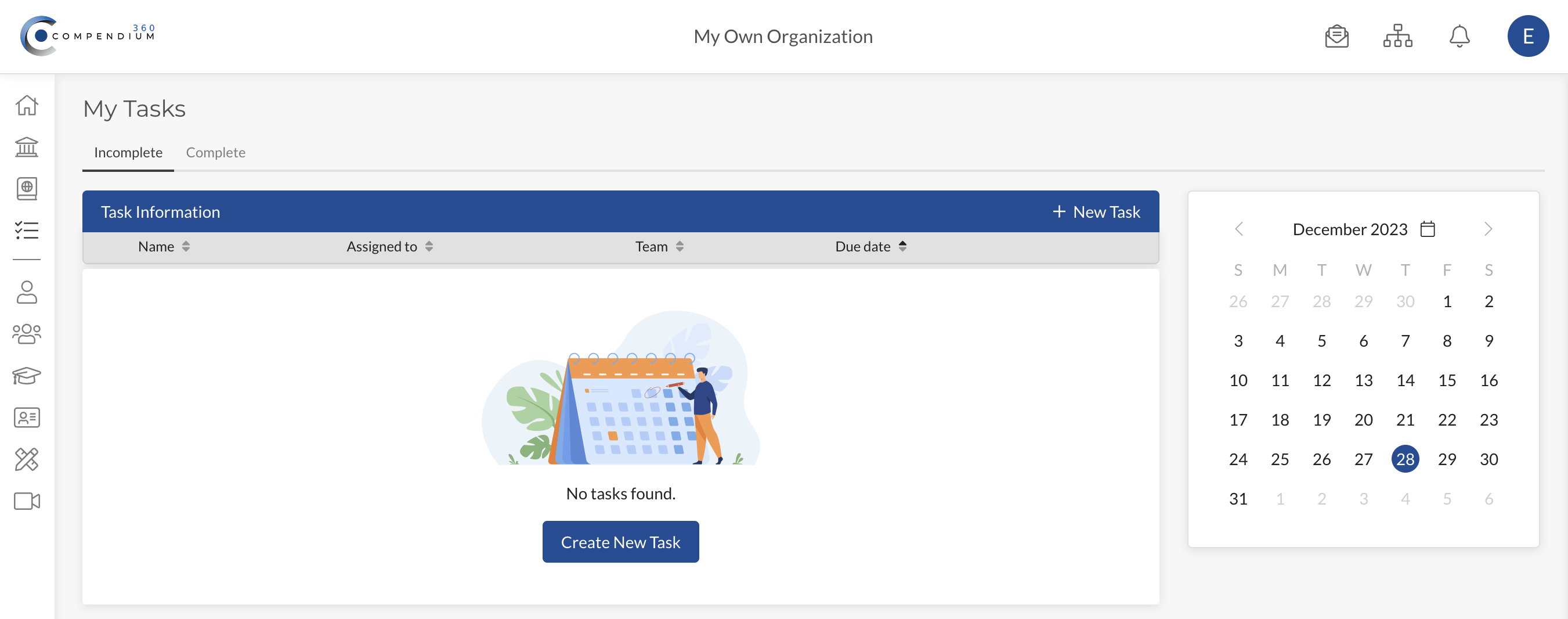Select December 15 on the calendar

[x=1446, y=380]
